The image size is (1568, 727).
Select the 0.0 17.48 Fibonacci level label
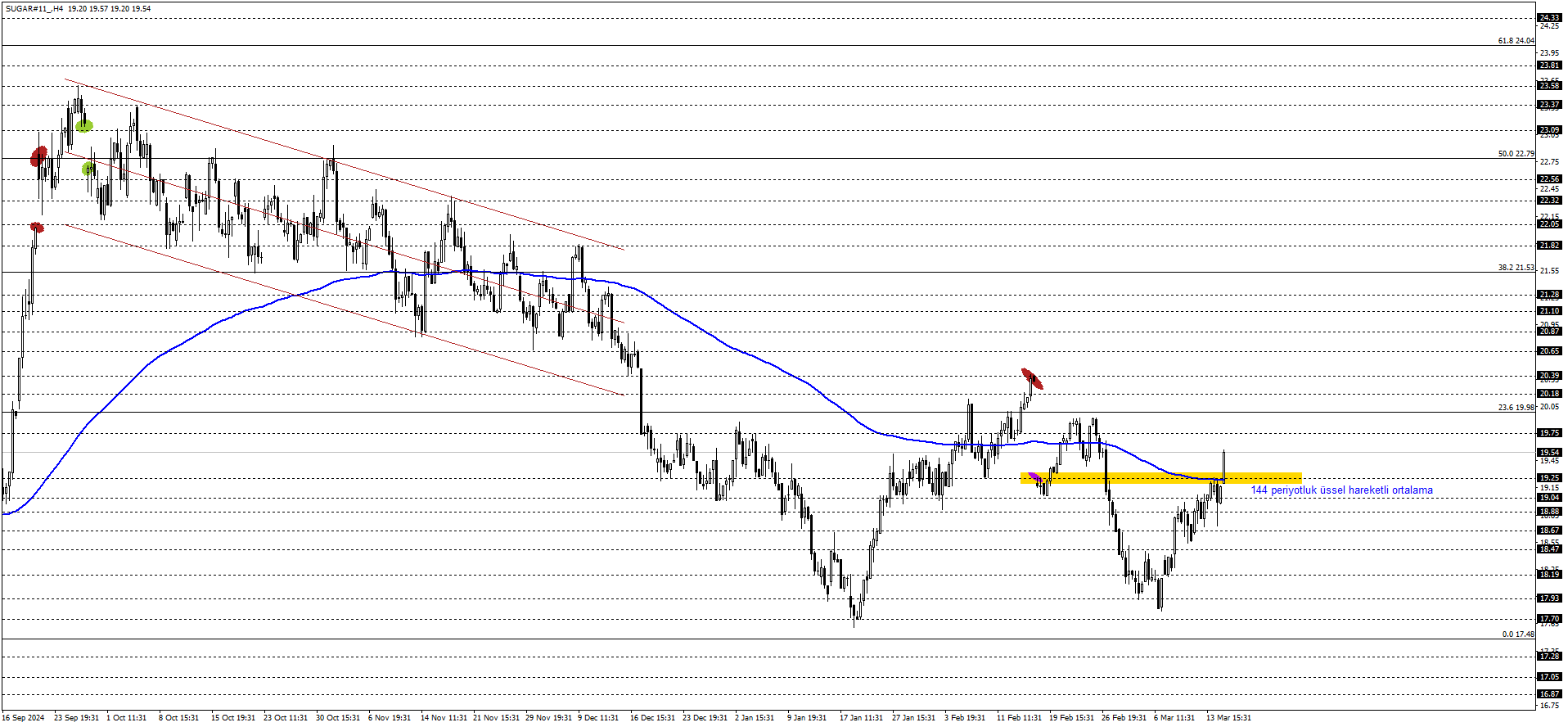[1518, 634]
